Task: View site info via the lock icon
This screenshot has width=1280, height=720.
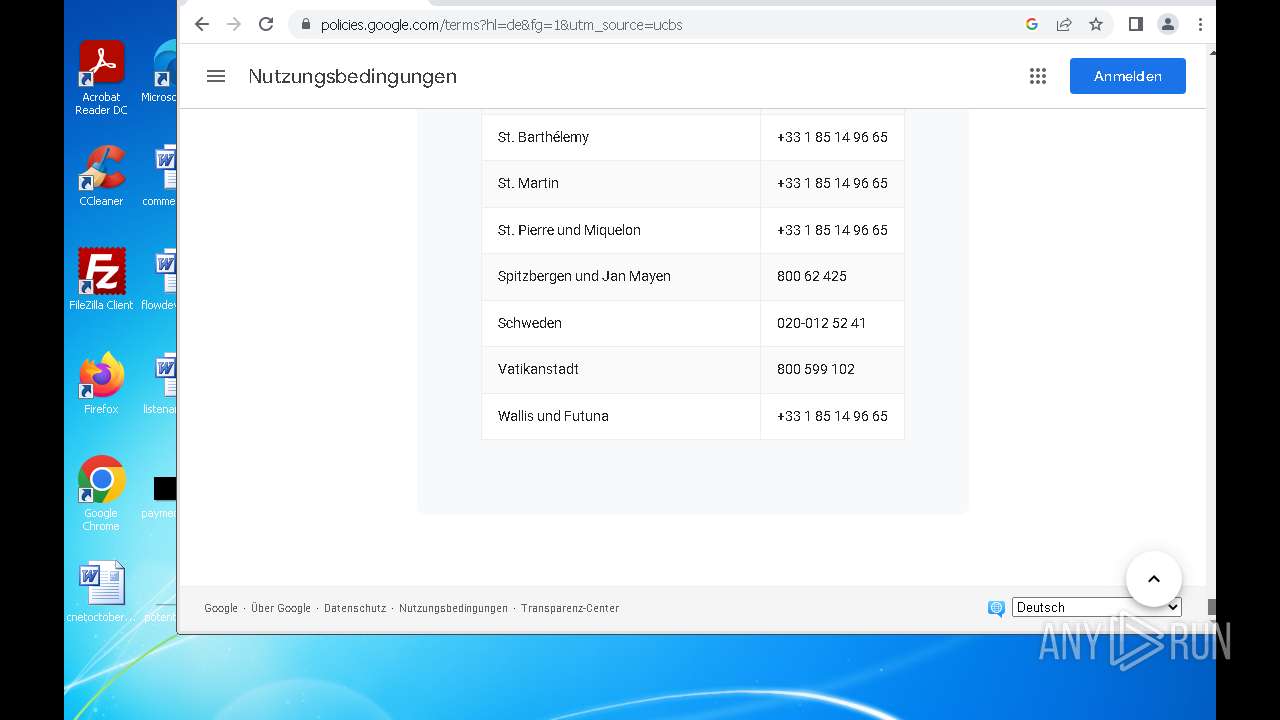Action: pyautogui.click(x=306, y=24)
